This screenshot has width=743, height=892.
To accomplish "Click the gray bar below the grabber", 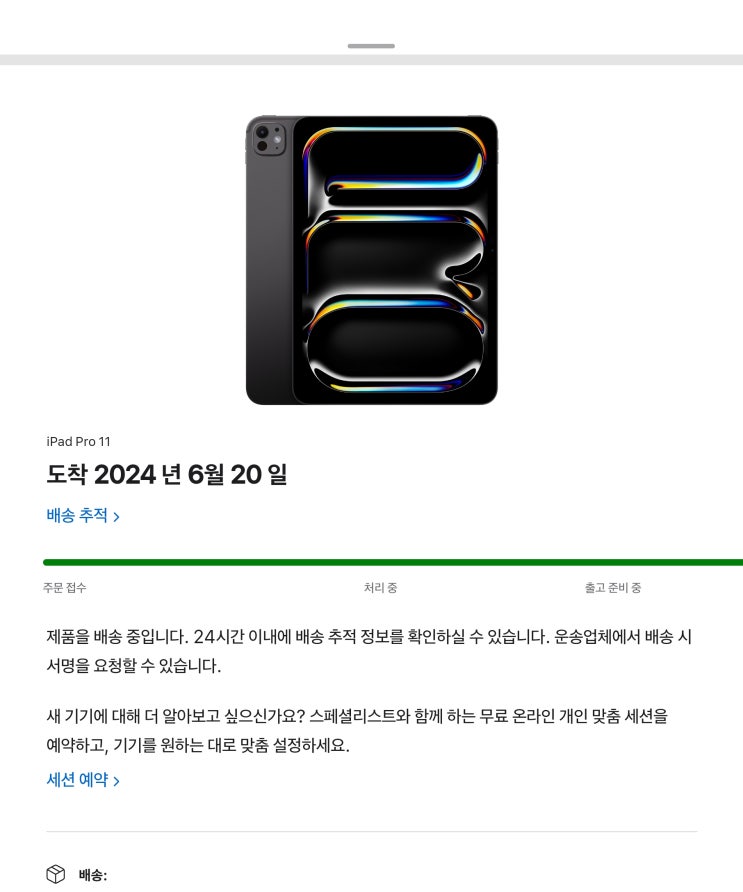I will tap(372, 60).
